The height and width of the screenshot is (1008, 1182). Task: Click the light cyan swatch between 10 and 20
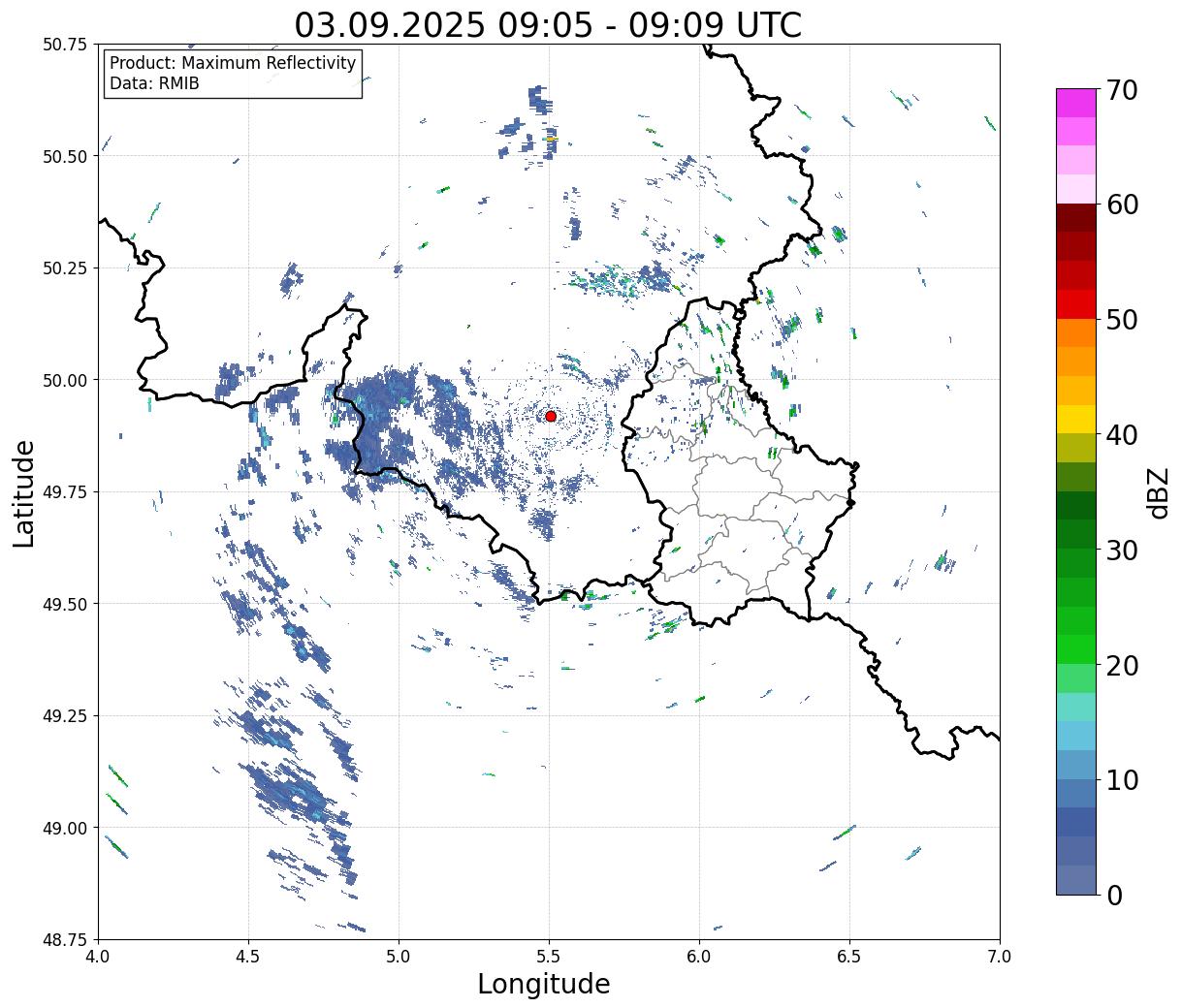pos(1076,708)
